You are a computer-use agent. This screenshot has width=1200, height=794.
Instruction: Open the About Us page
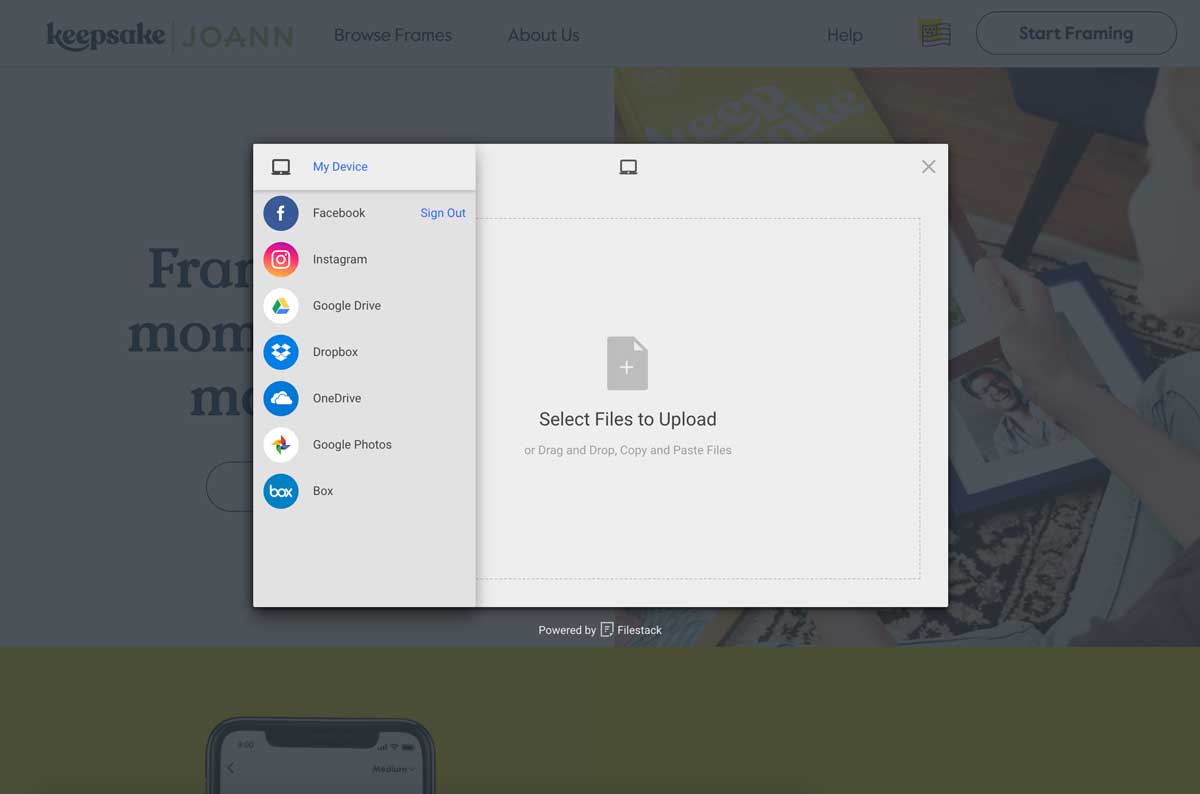(543, 35)
